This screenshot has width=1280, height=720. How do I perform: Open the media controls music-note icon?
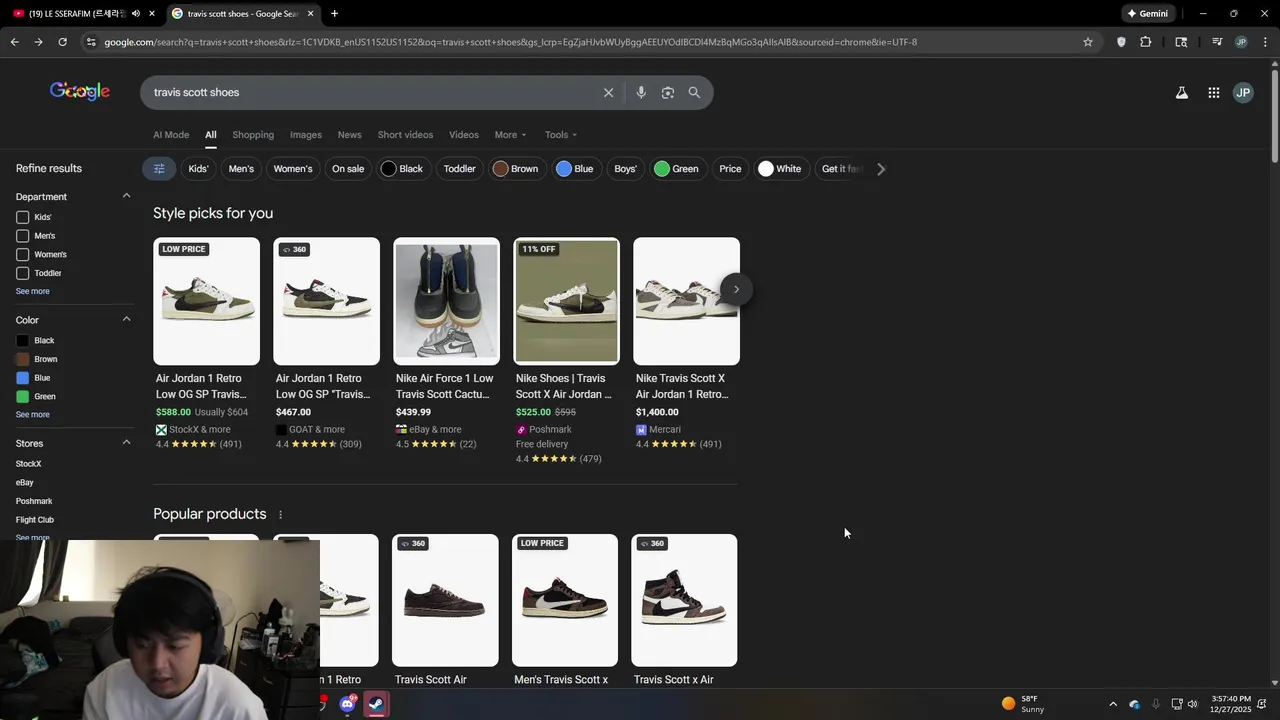[x=1217, y=42]
